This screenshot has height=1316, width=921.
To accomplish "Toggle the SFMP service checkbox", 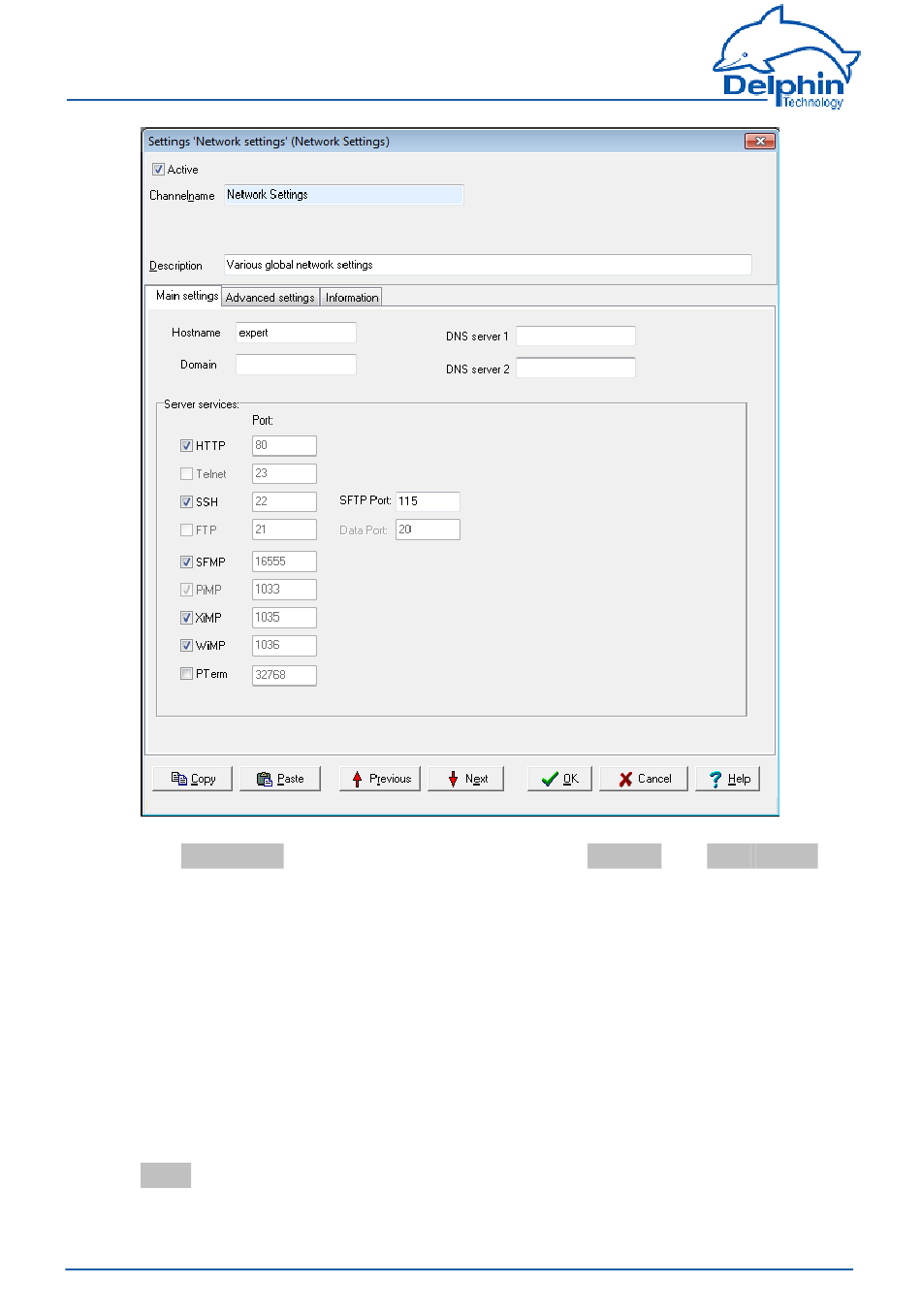I will coord(186,562).
